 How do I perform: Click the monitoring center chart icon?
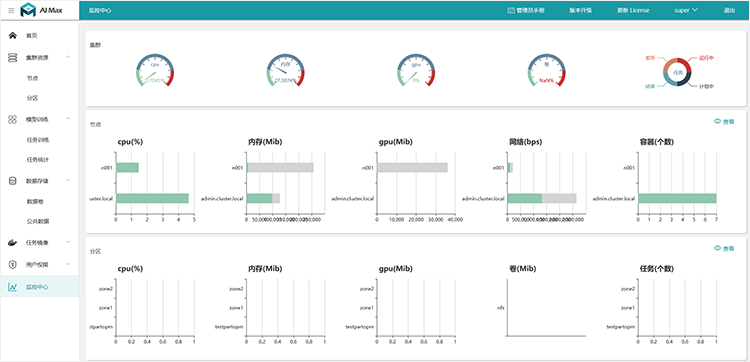(13, 287)
